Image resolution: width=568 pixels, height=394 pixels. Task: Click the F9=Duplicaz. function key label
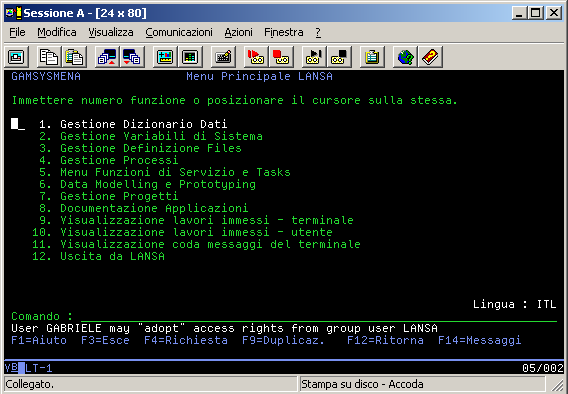(x=284, y=340)
